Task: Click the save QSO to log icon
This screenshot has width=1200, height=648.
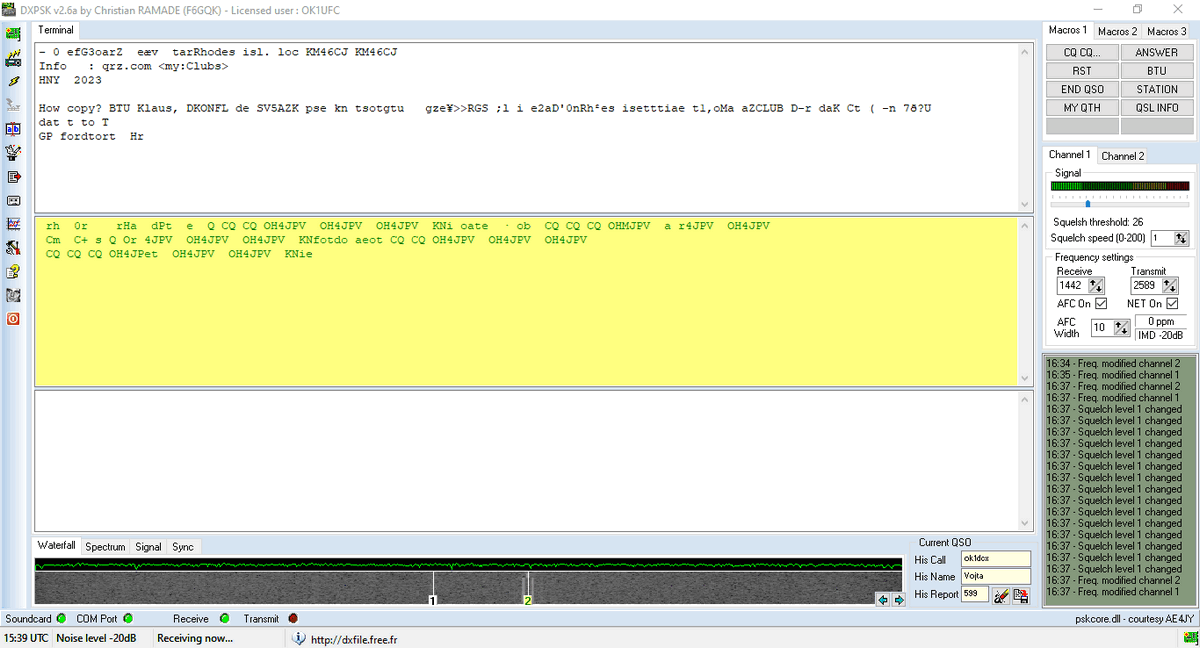Action: [x=1020, y=595]
